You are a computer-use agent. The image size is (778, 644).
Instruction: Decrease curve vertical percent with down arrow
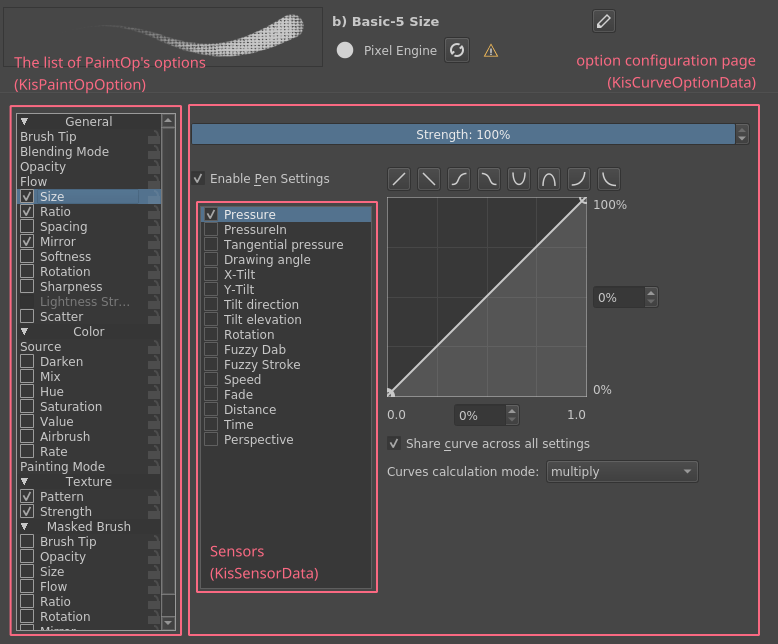[x=651, y=302]
